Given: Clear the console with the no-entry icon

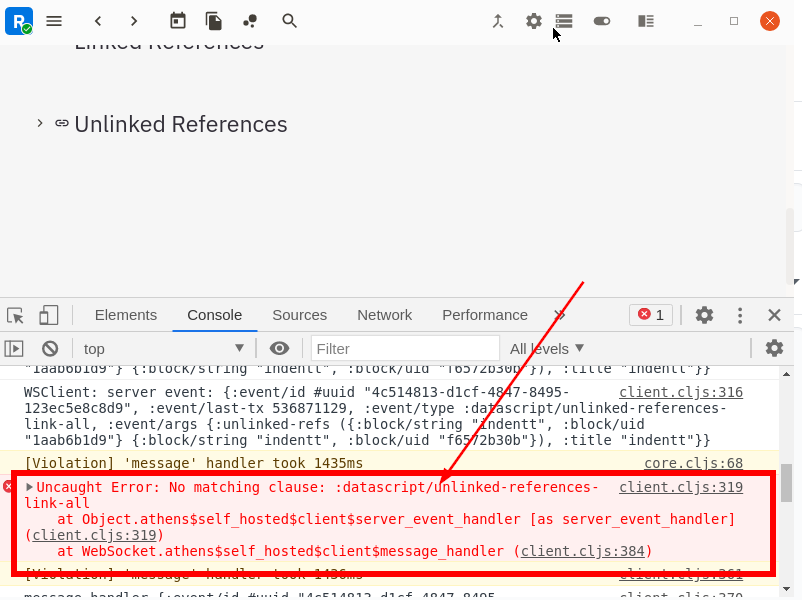Looking at the screenshot, I should [x=50, y=347].
